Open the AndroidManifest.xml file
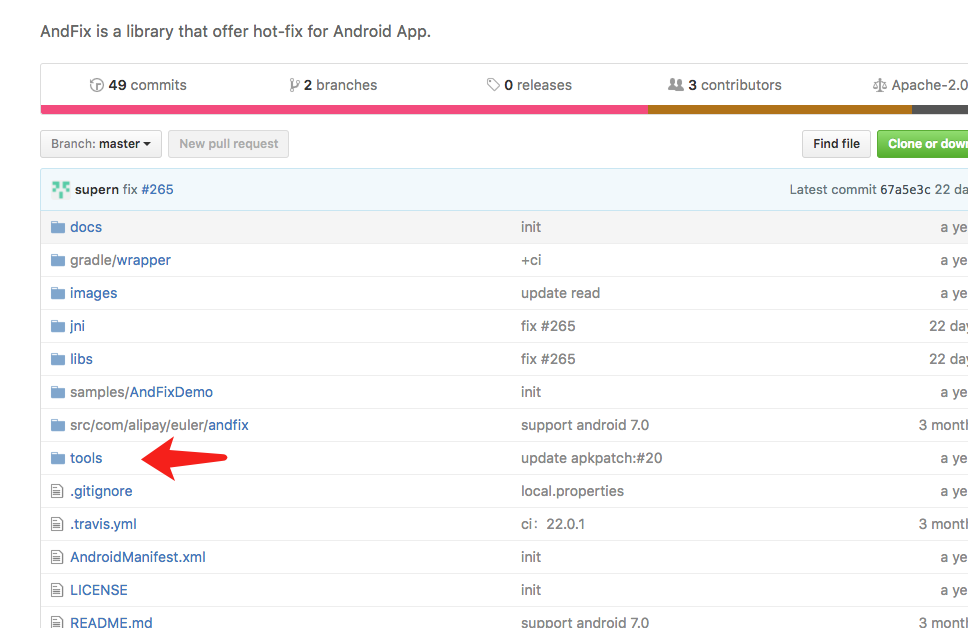968x628 pixels. tap(138, 557)
